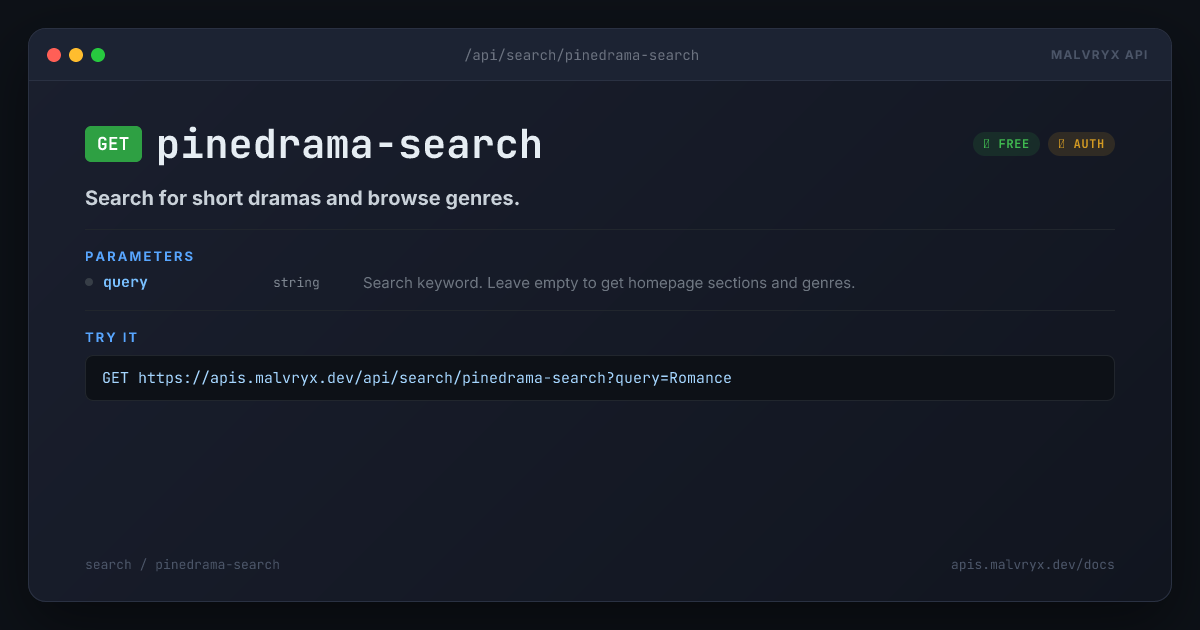
Task: Click the TRY IT section heading
Action: pyautogui.click(x=111, y=337)
